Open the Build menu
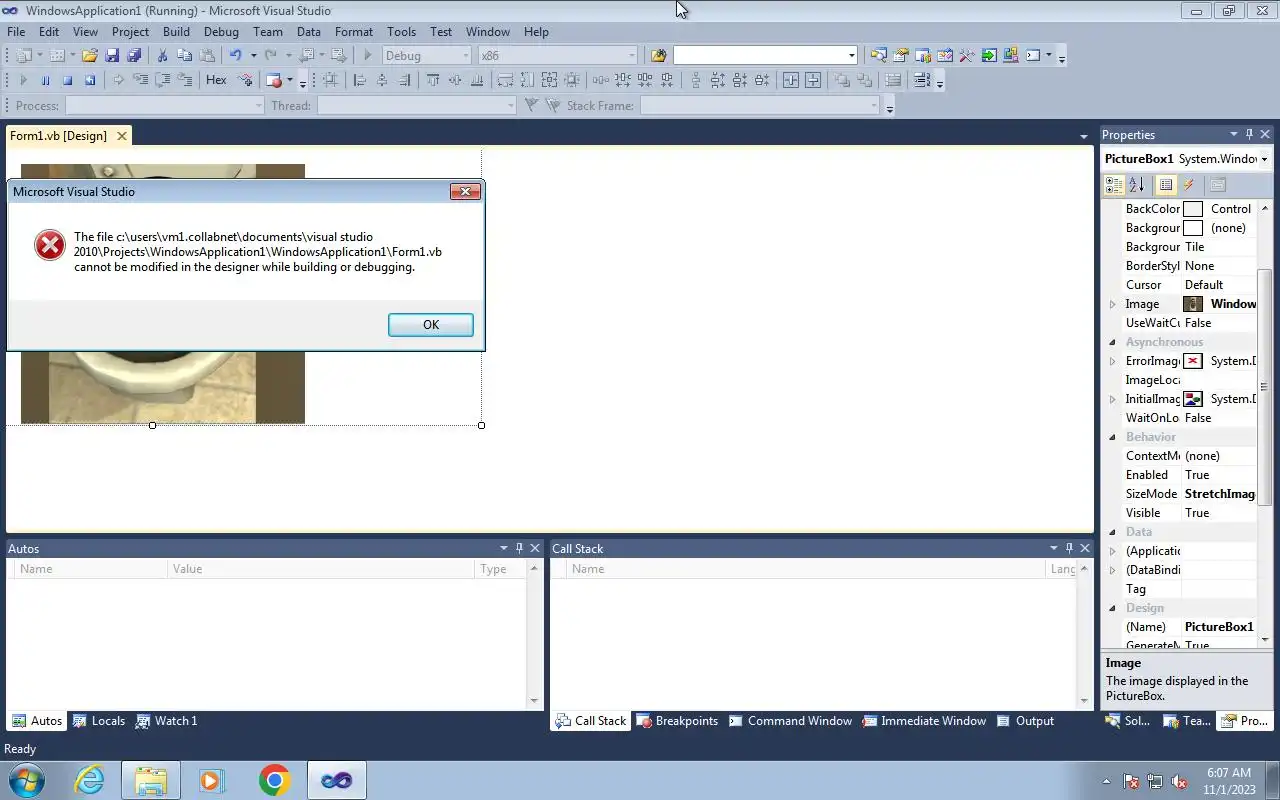Image resolution: width=1280 pixels, height=800 pixels. pos(176,31)
